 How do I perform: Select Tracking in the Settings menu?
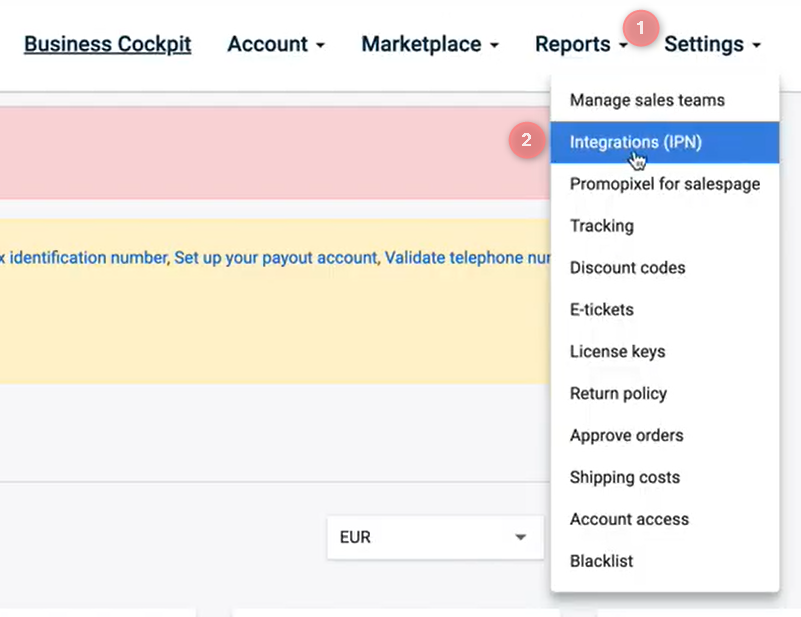601,226
